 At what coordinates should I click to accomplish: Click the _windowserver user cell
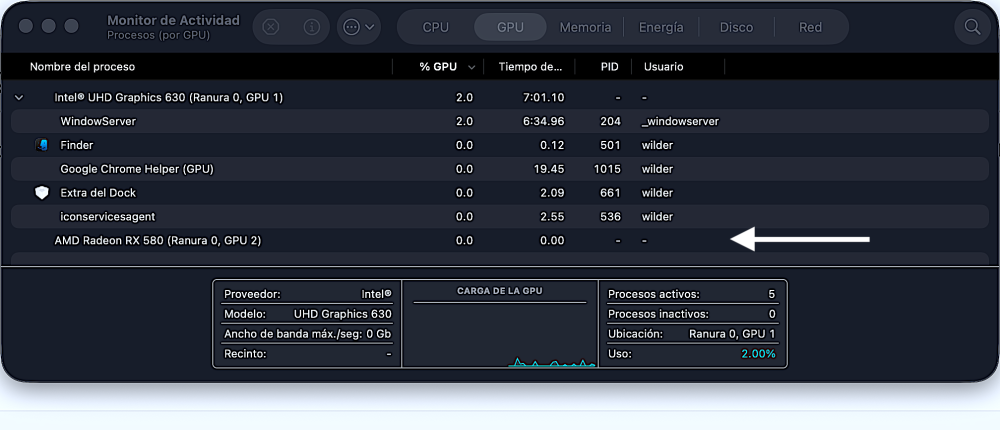680,121
